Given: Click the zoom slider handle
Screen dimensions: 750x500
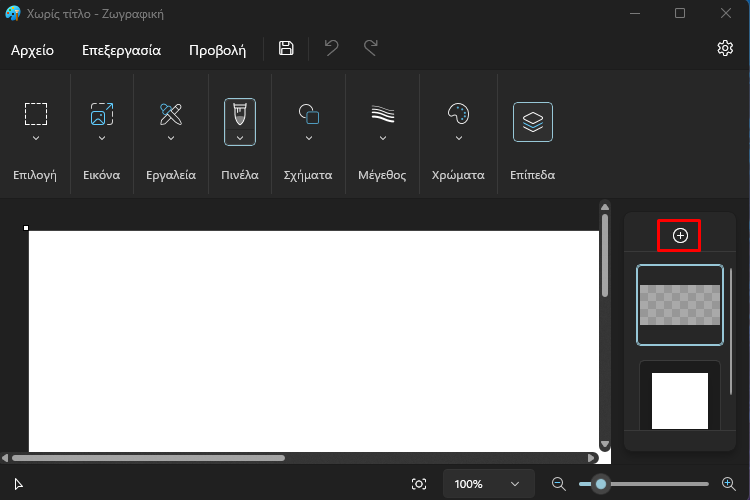Looking at the screenshot, I should coord(601,484).
